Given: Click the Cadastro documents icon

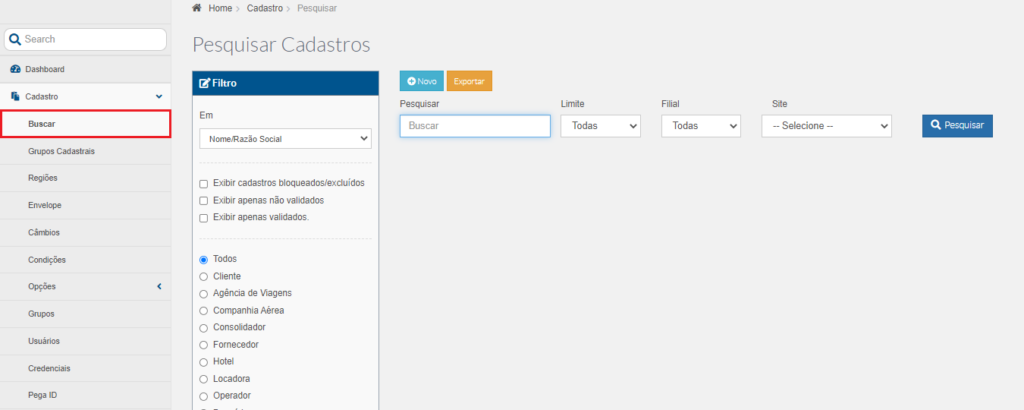Looking at the screenshot, I should (x=16, y=97).
